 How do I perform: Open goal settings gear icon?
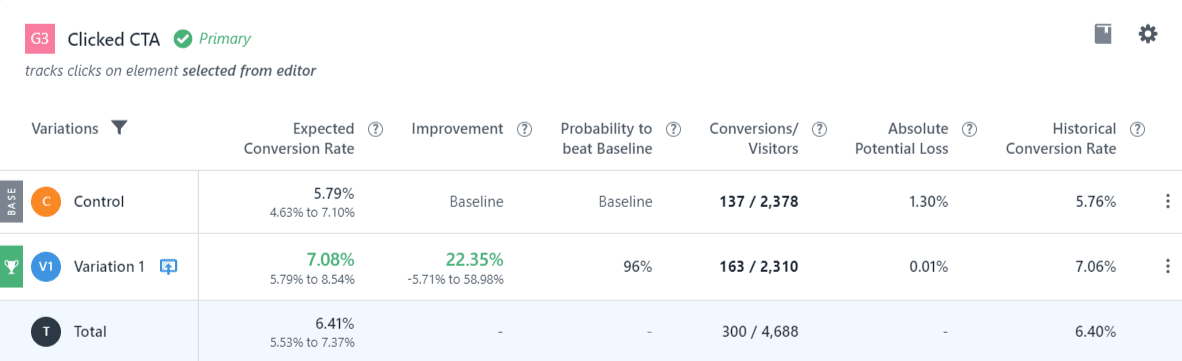coord(1147,34)
